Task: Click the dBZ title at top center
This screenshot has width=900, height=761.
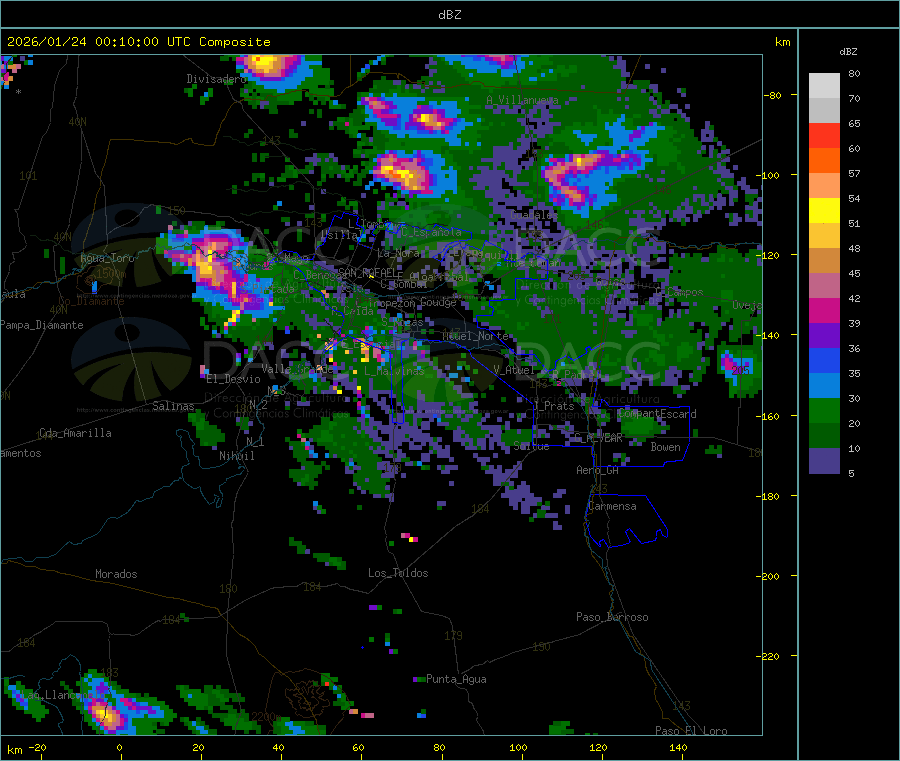Action: [x=449, y=15]
